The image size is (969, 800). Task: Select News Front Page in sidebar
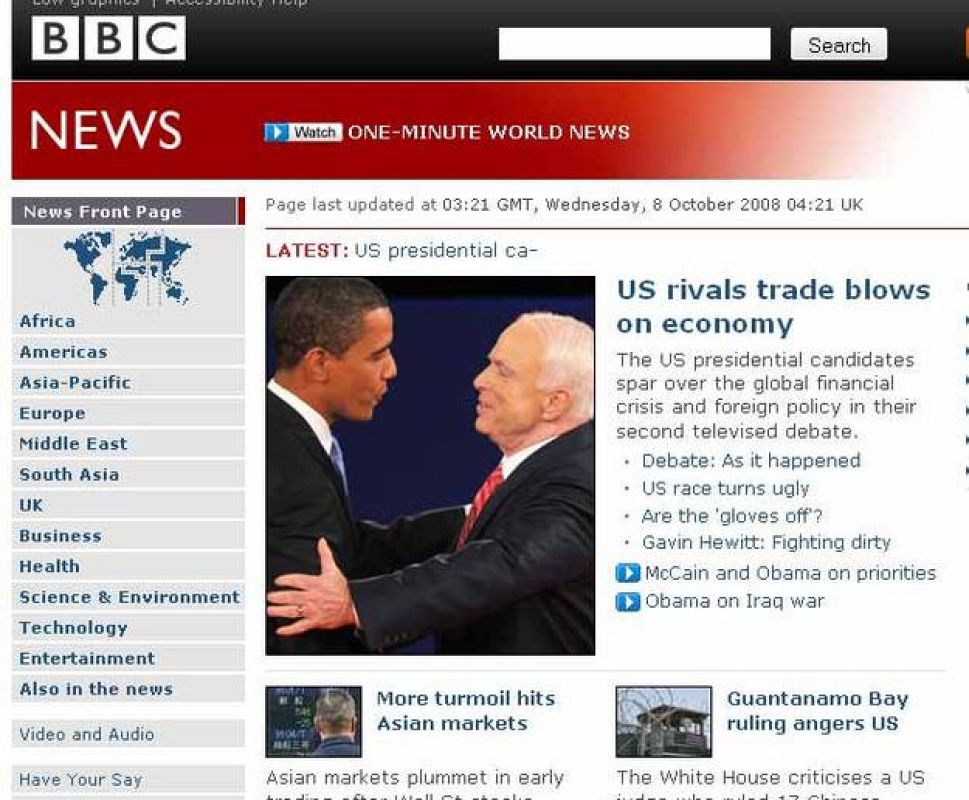(x=102, y=211)
